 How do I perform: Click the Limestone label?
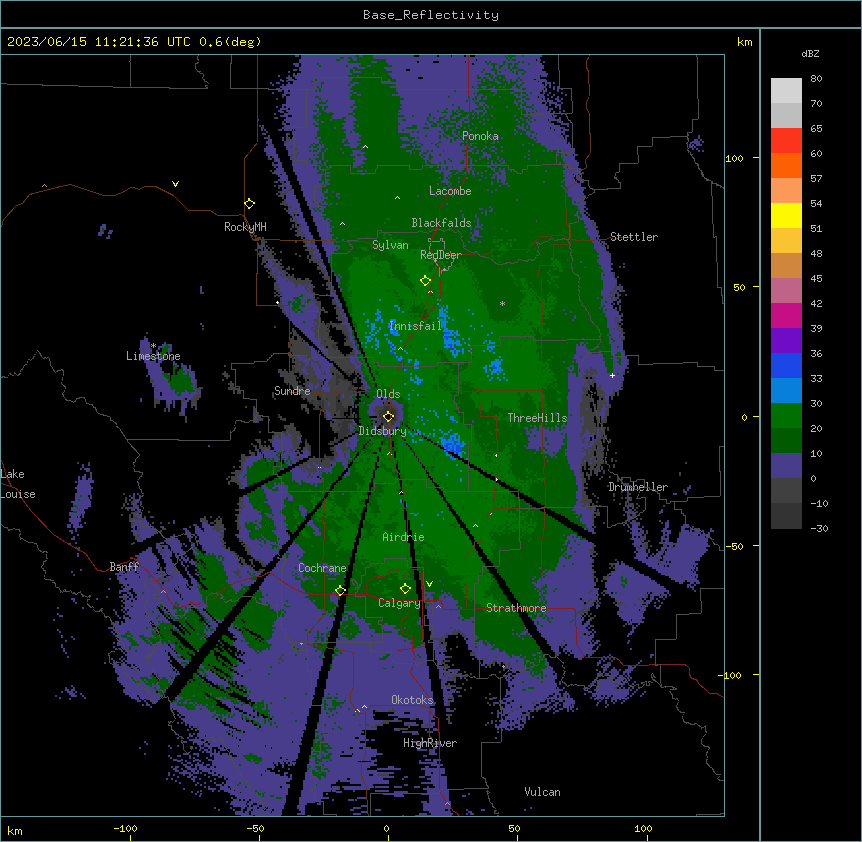click(153, 356)
